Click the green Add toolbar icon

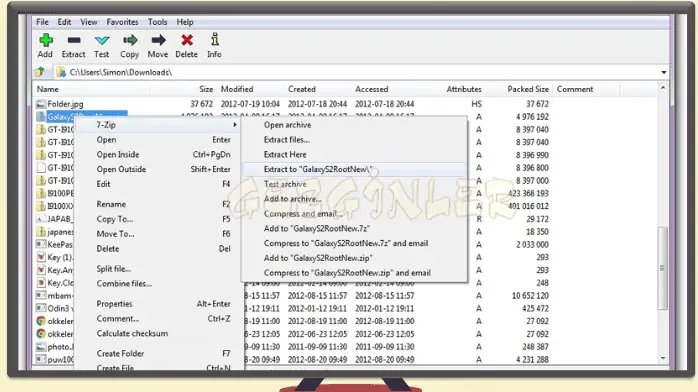(x=45, y=40)
